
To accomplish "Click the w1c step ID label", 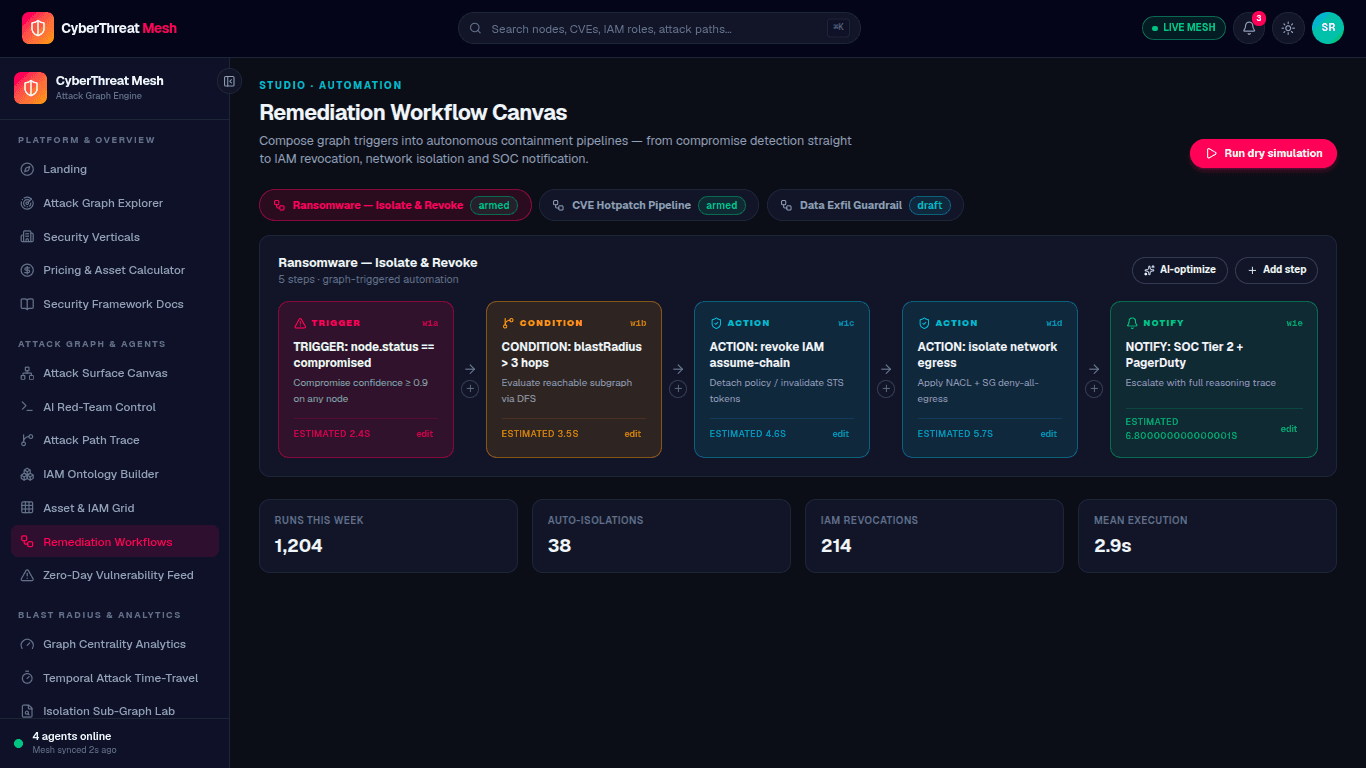I will [x=846, y=323].
